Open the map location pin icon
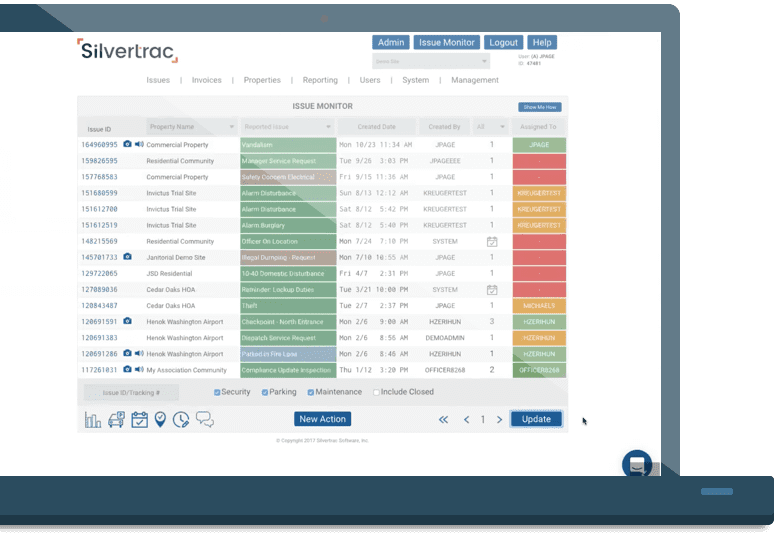Viewport: 777px width, 538px height. click(x=160, y=420)
